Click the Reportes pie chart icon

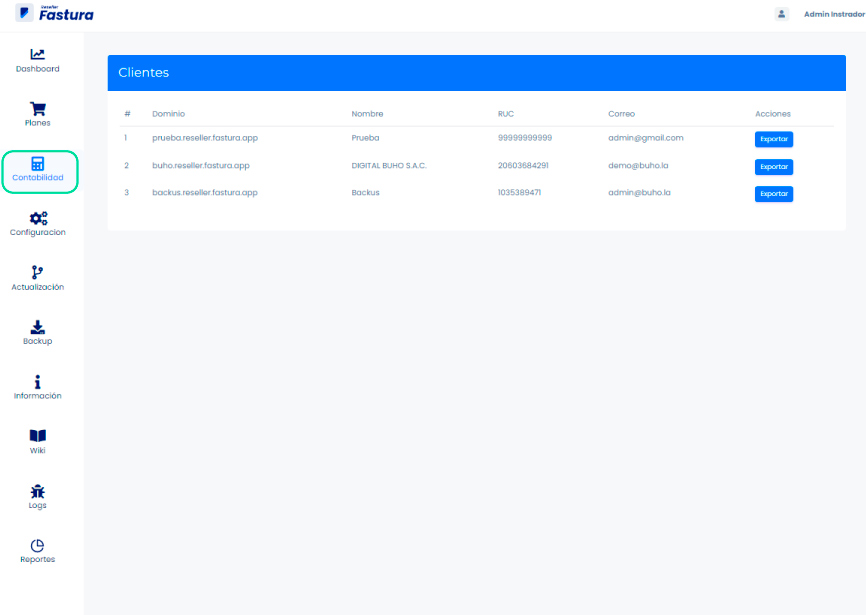[x=38, y=545]
